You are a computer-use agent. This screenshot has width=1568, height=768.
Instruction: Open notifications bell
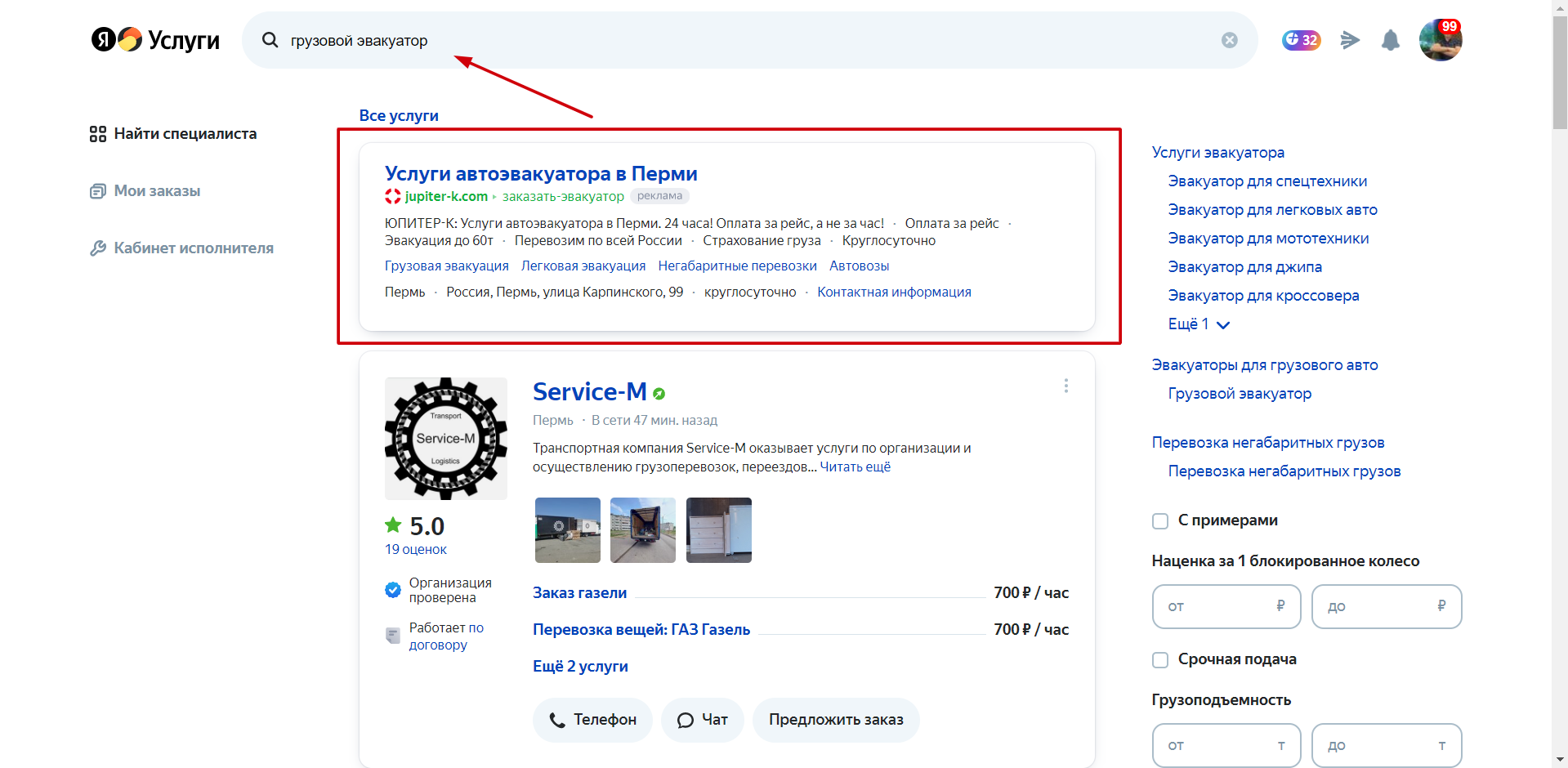click(1390, 39)
